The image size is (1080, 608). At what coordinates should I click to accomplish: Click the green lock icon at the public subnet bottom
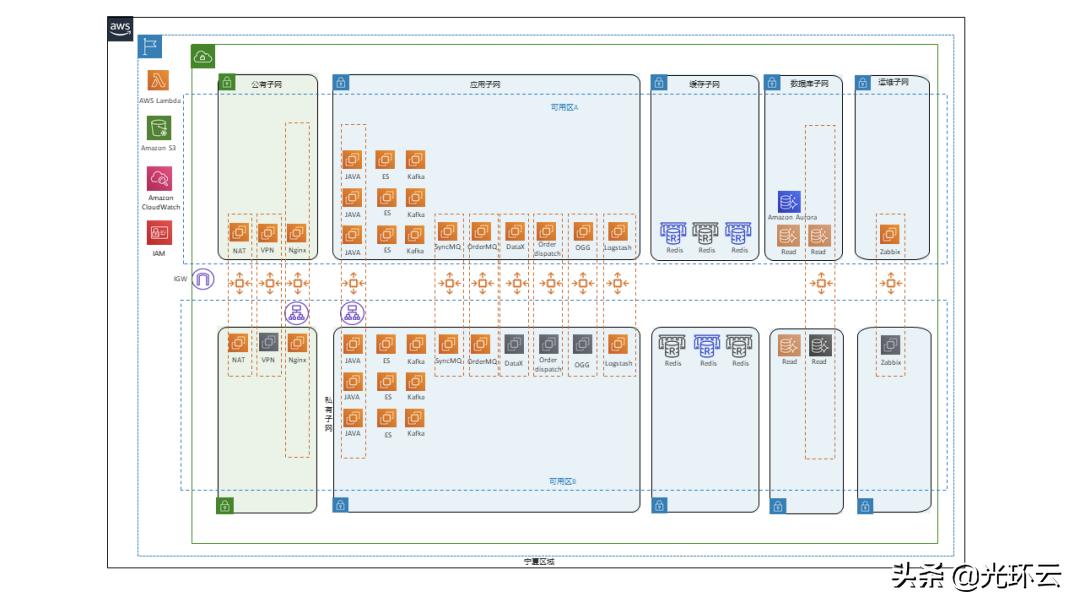(x=225, y=505)
